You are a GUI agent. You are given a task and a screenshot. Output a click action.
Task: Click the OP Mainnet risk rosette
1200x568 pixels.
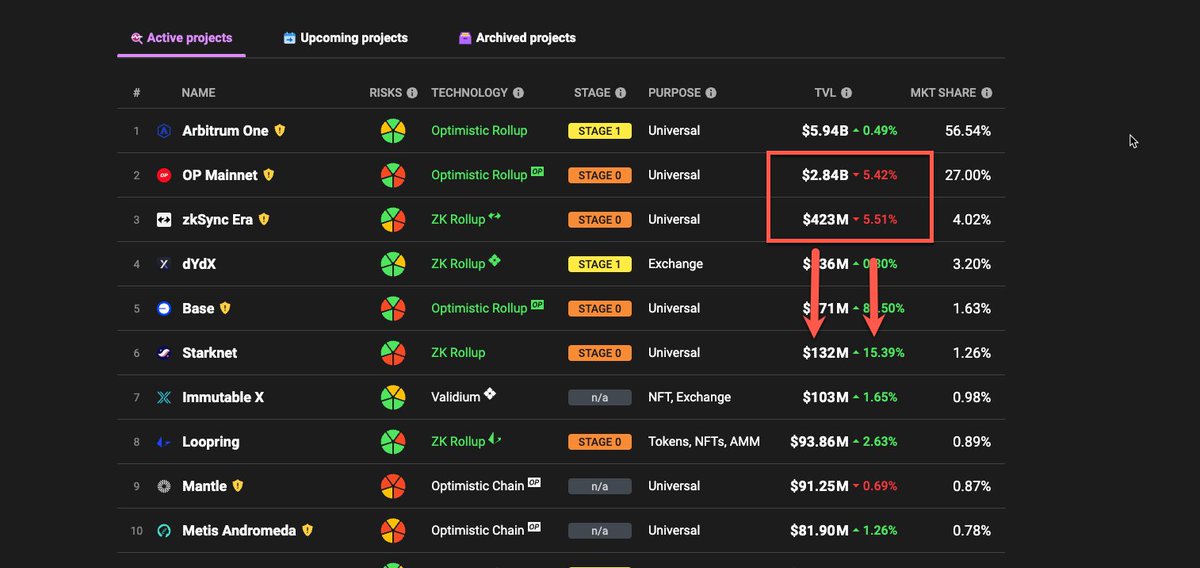tap(393, 175)
